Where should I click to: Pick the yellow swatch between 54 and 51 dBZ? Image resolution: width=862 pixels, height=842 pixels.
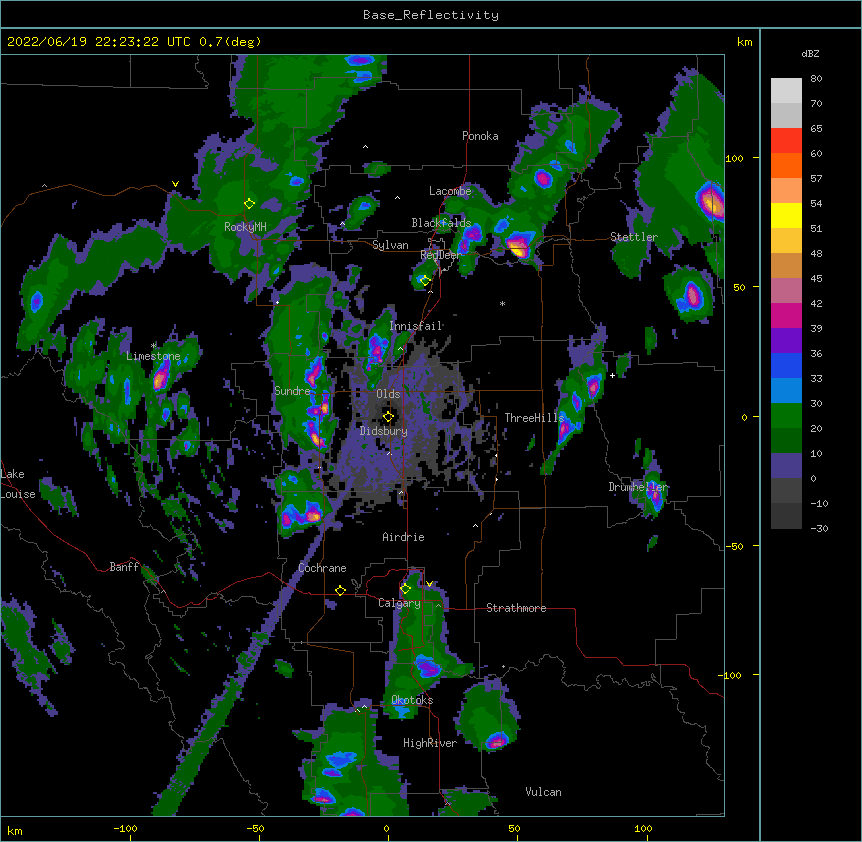[786, 215]
